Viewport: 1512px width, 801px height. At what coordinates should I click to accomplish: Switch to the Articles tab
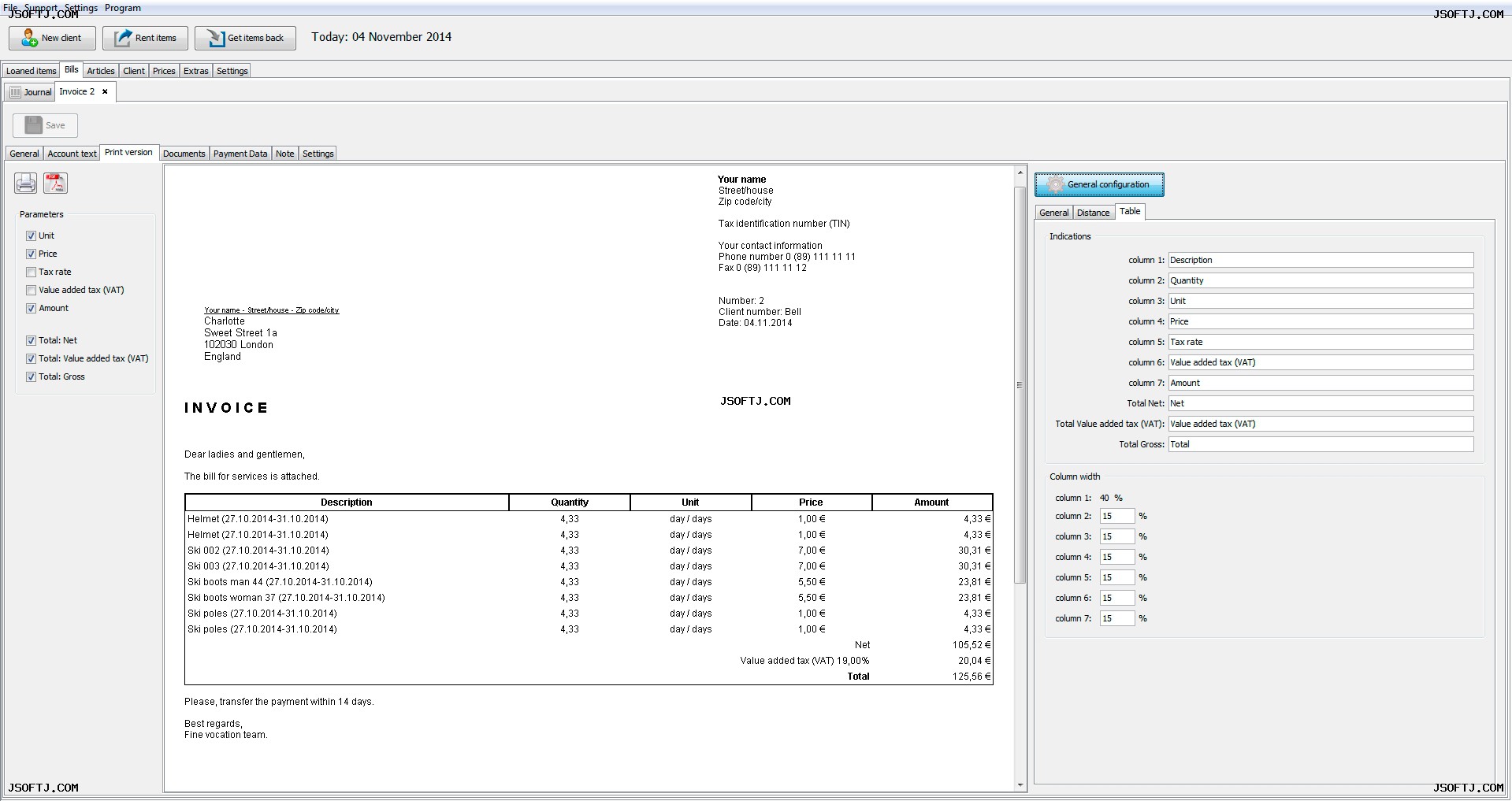coord(101,71)
